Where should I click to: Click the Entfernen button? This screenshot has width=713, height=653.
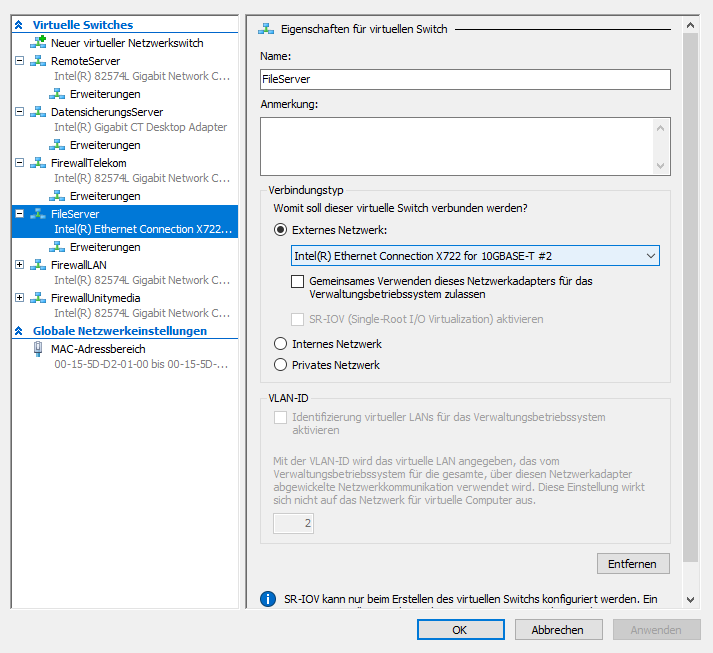click(633, 564)
